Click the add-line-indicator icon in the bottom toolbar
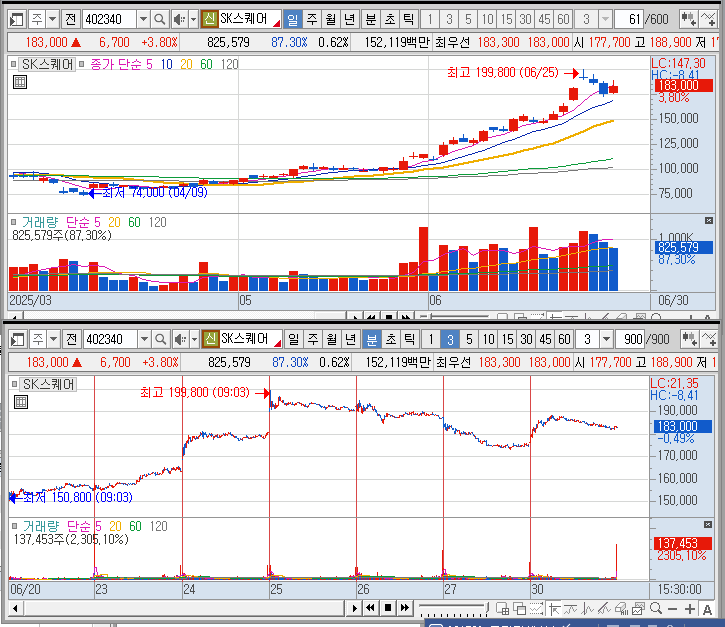This screenshot has height=627, width=725. tap(708, 339)
